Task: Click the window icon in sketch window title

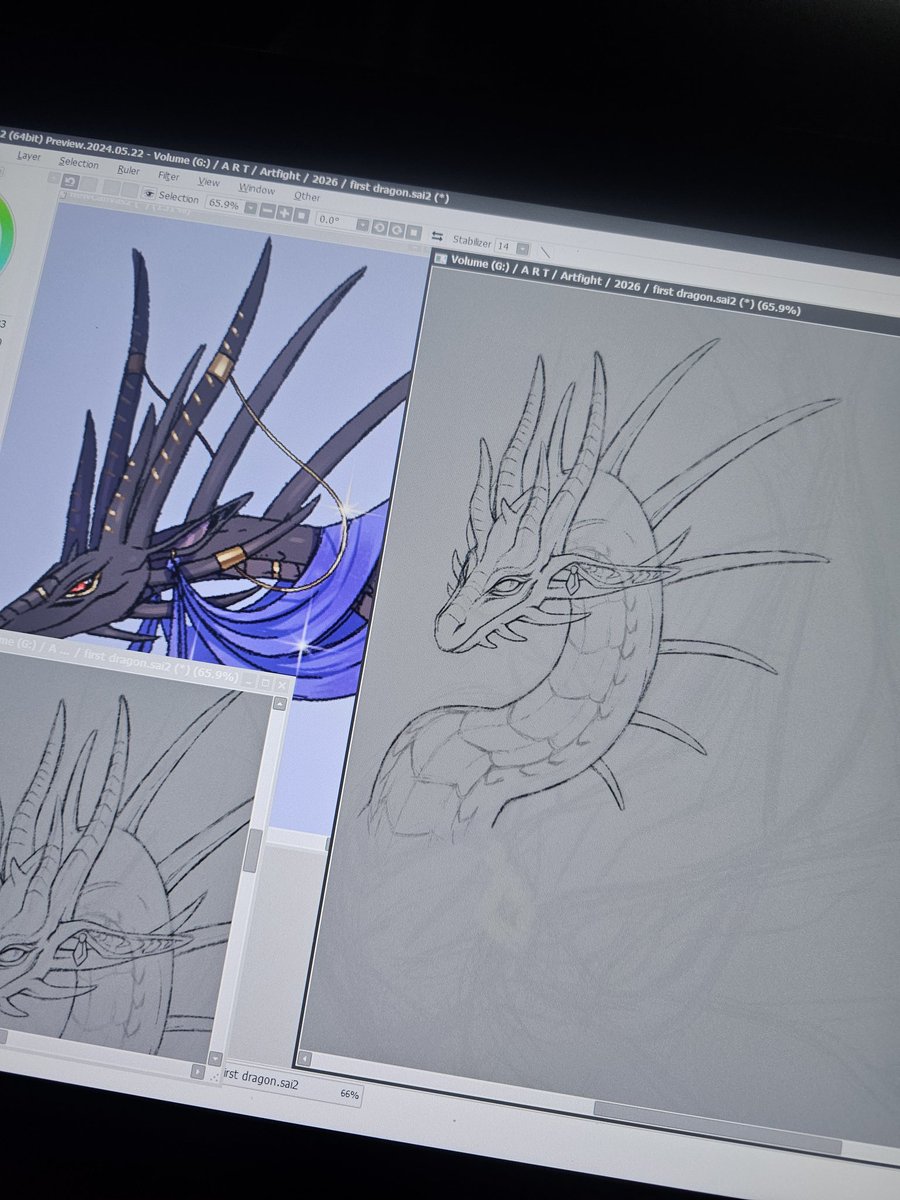Action: click(x=441, y=260)
